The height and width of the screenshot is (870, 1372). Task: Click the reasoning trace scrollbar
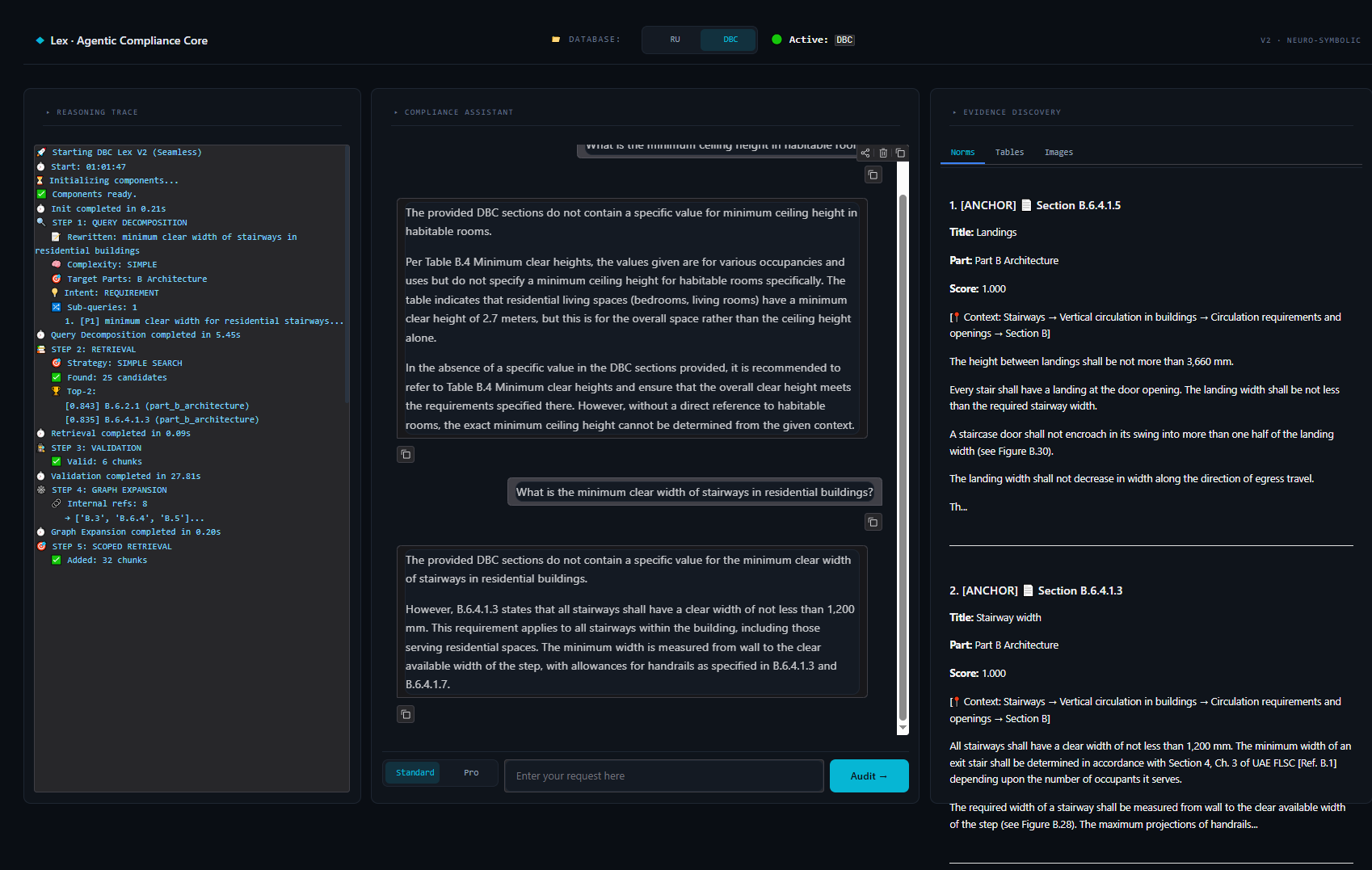[347, 275]
